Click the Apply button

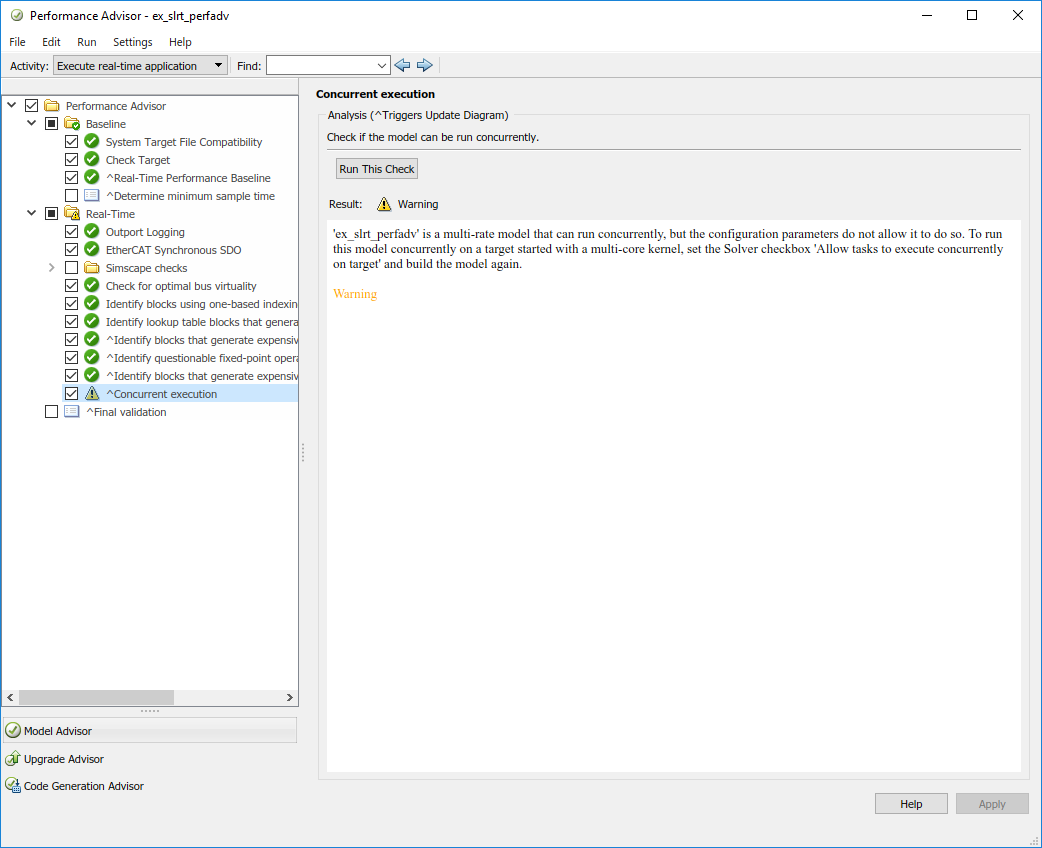tap(992, 803)
